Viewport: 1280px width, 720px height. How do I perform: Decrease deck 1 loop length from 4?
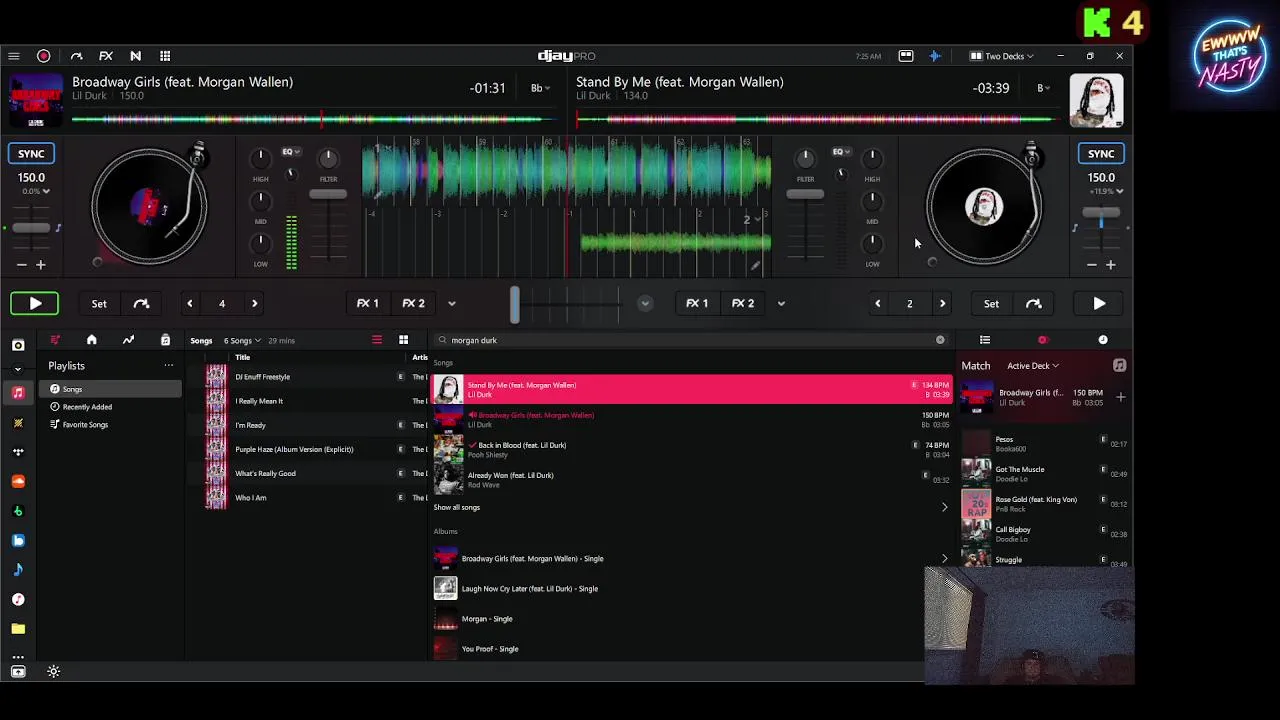tap(190, 303)
